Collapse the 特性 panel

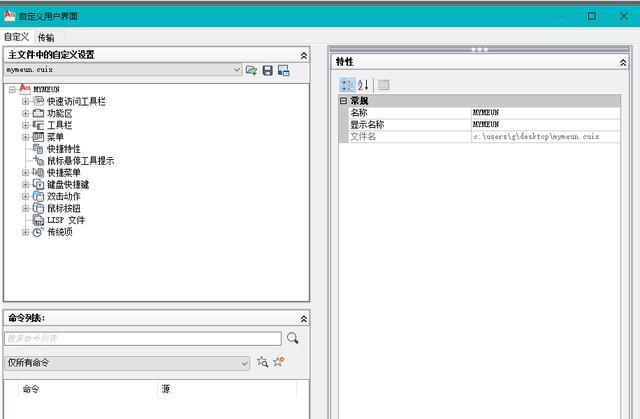pos(623,62)
